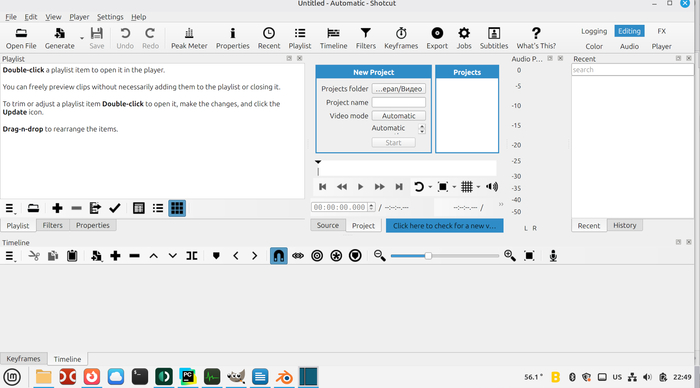The height and width of the screenshot is (388, 700).
Task: Open the Filters toolbar button
Action: click(x=366, y=38)
